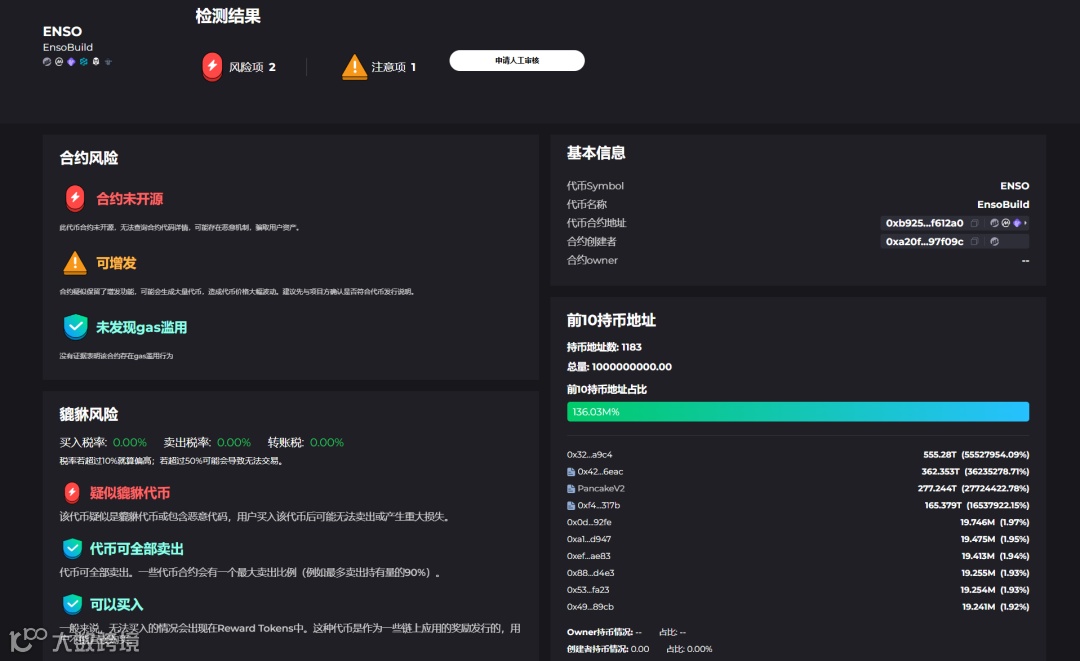The height and width of the screenshot is (661, 1080).
Task: Open white circle icon beside 0xb925...f612a0
Action: click(1006, 223)
